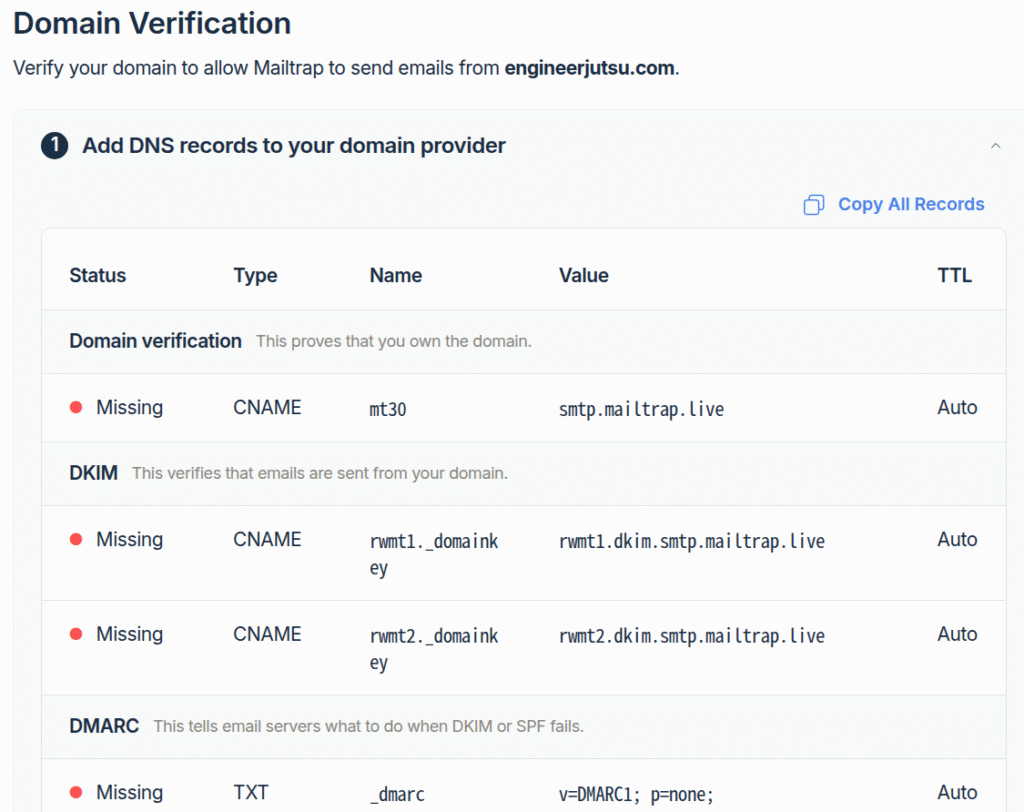Click the Auto TTL value for mt30
The image size is (1024, 812).
(957, 407)
